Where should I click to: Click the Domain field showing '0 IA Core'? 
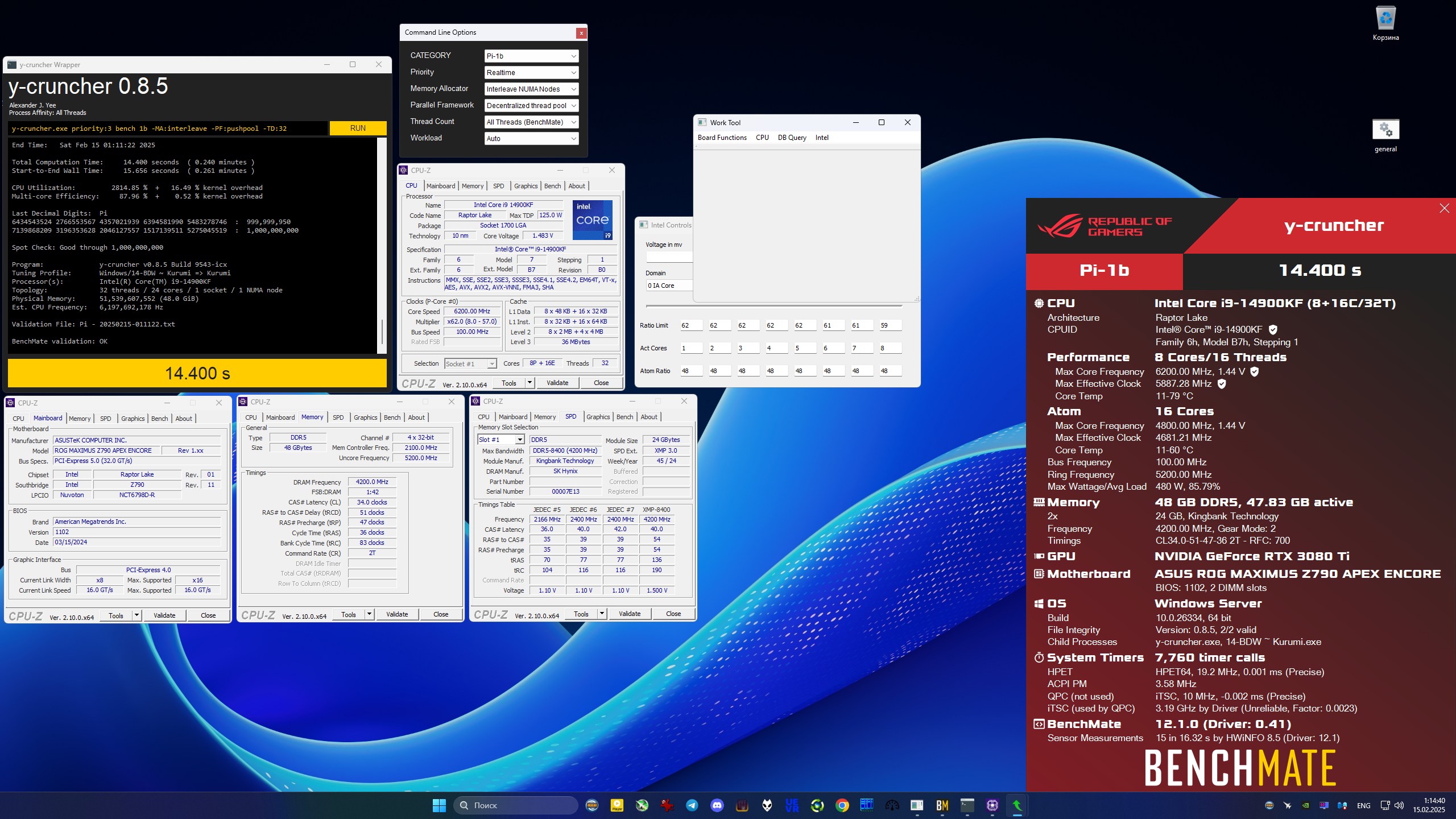click(669, 286)
